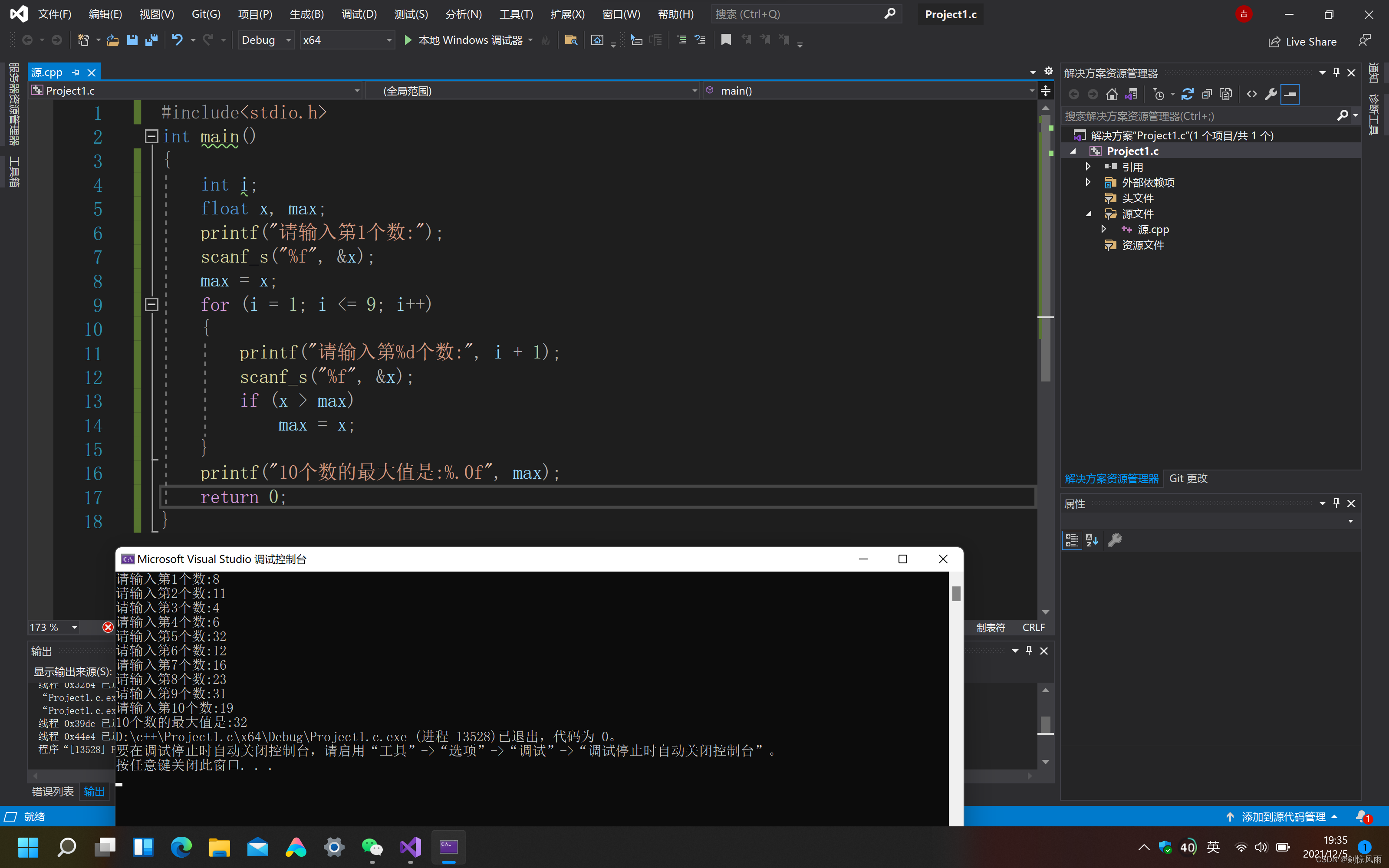Click the categorized view icon in Properties
The height and width of the screenshot is (868, 1389).
(x=1072, y=540)
